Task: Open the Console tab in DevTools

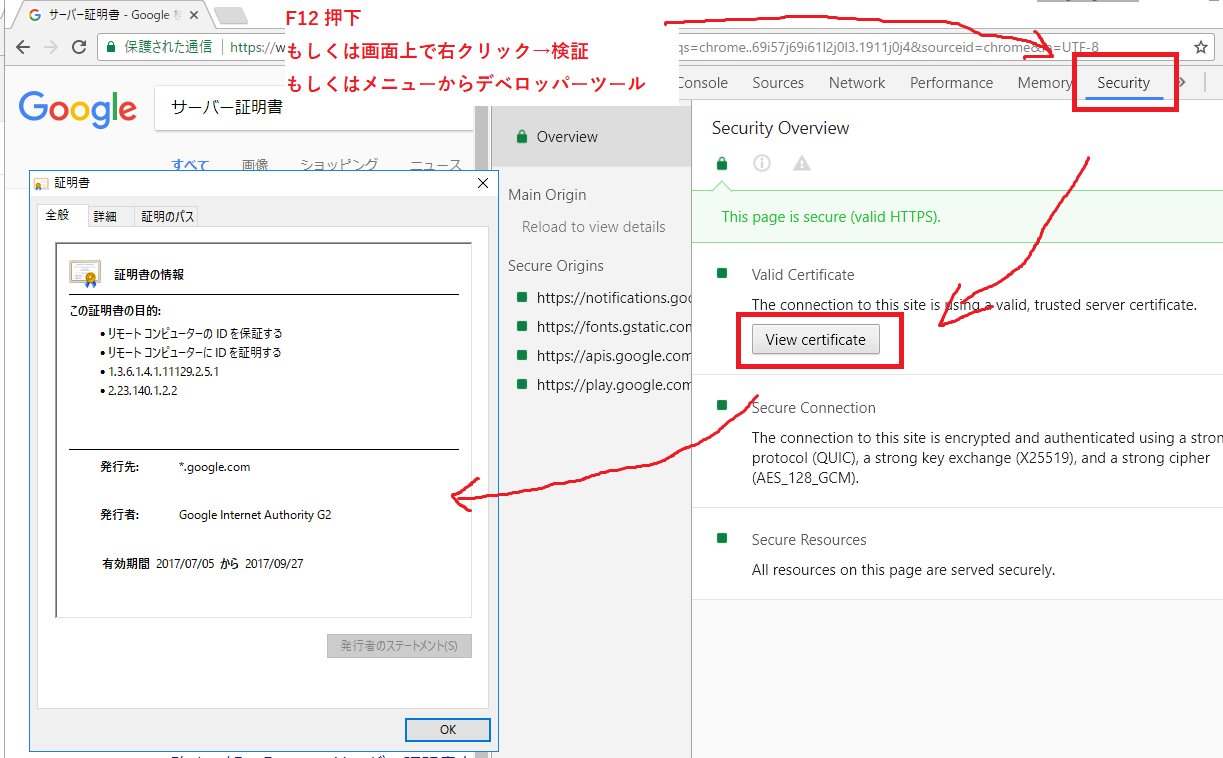Action: click(x=702, y=83)
